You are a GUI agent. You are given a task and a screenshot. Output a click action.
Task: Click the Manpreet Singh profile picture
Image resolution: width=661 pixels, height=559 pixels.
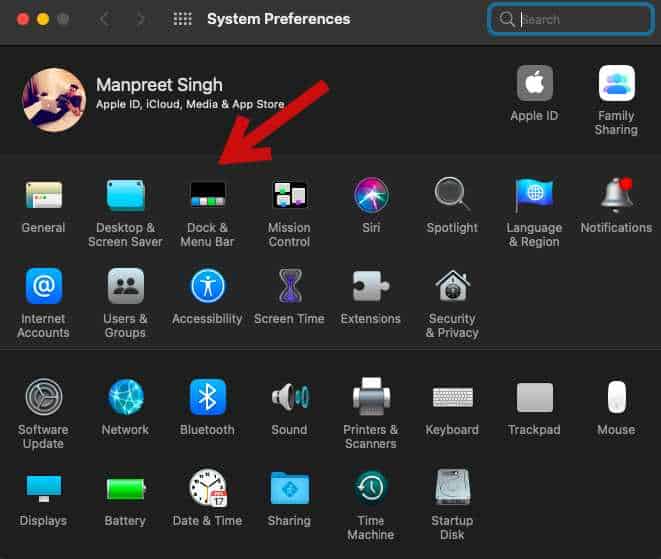(x=54, y=100)
